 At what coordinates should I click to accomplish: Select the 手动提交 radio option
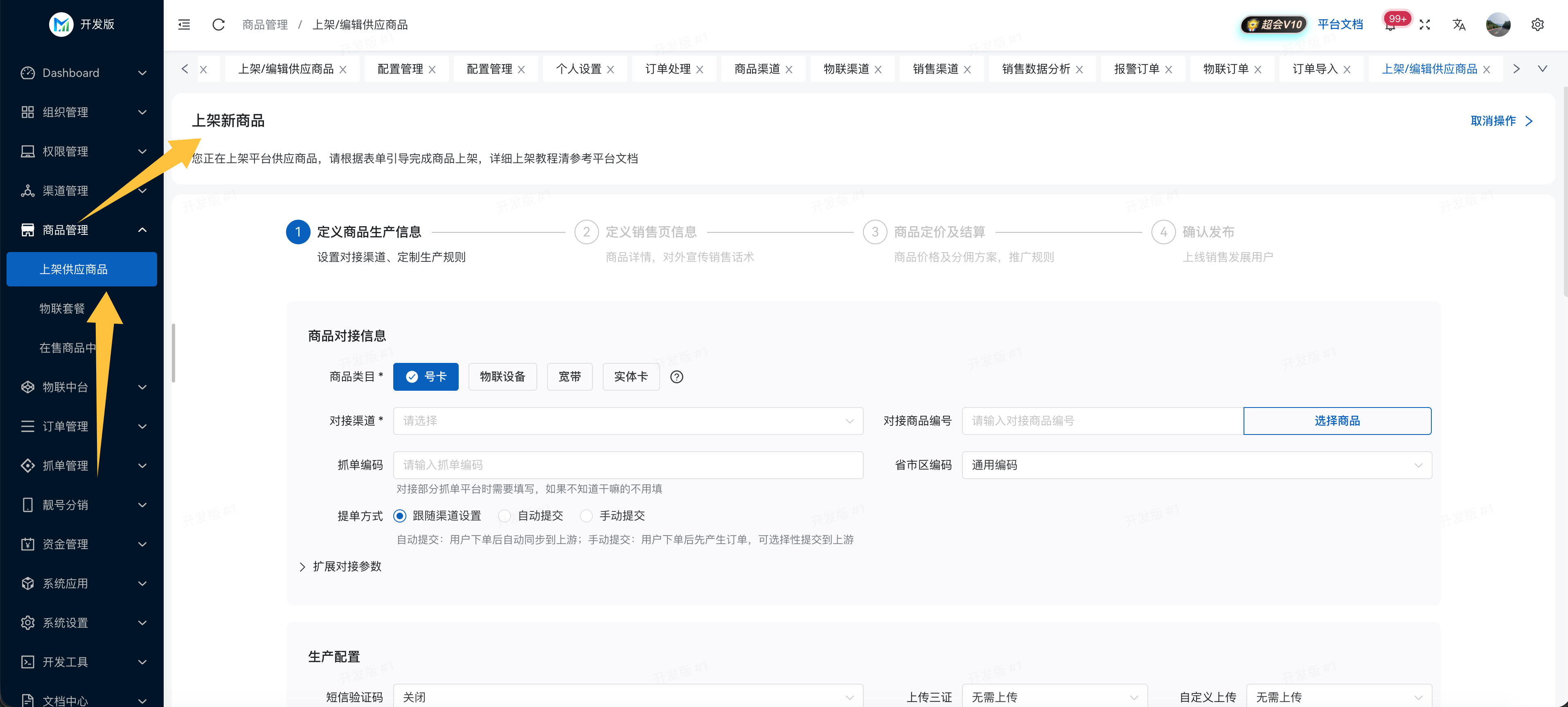coord(586,516)
